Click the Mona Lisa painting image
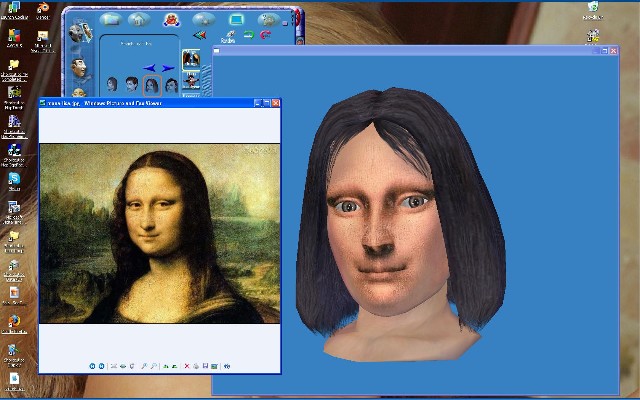640x400 pixels. [160, 233]
